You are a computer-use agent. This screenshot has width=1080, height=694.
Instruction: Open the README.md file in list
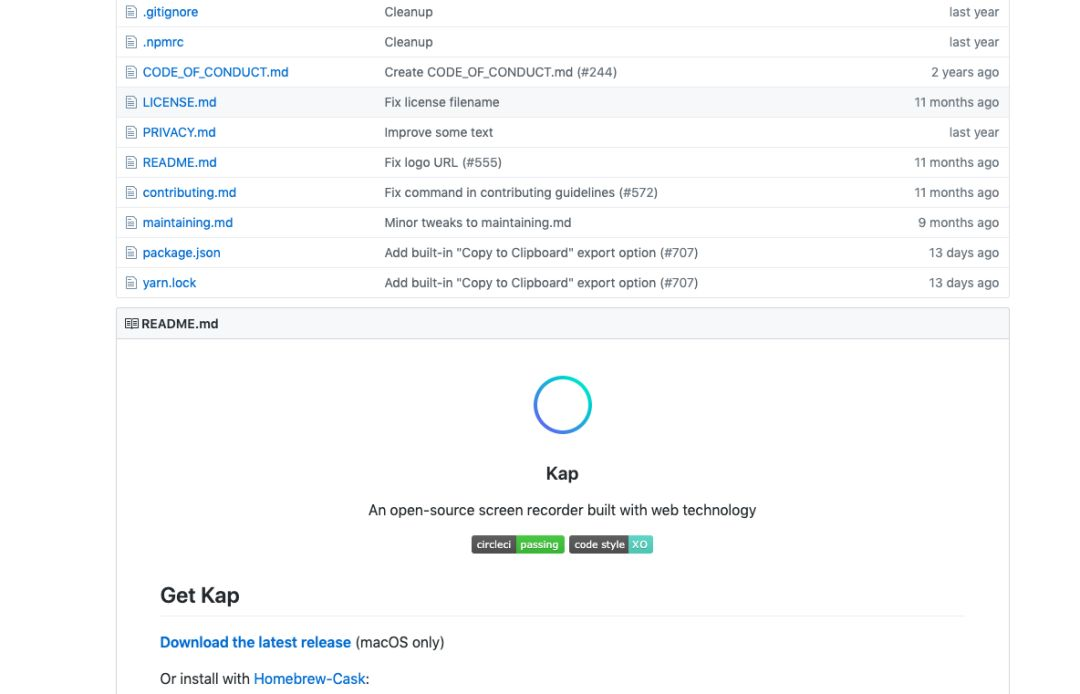coord(179,162)
